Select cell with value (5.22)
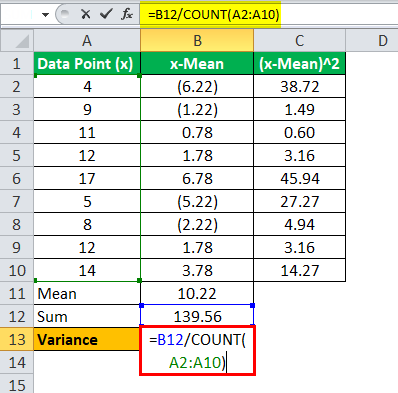This screenshot has height=393, width=398. 197,201
